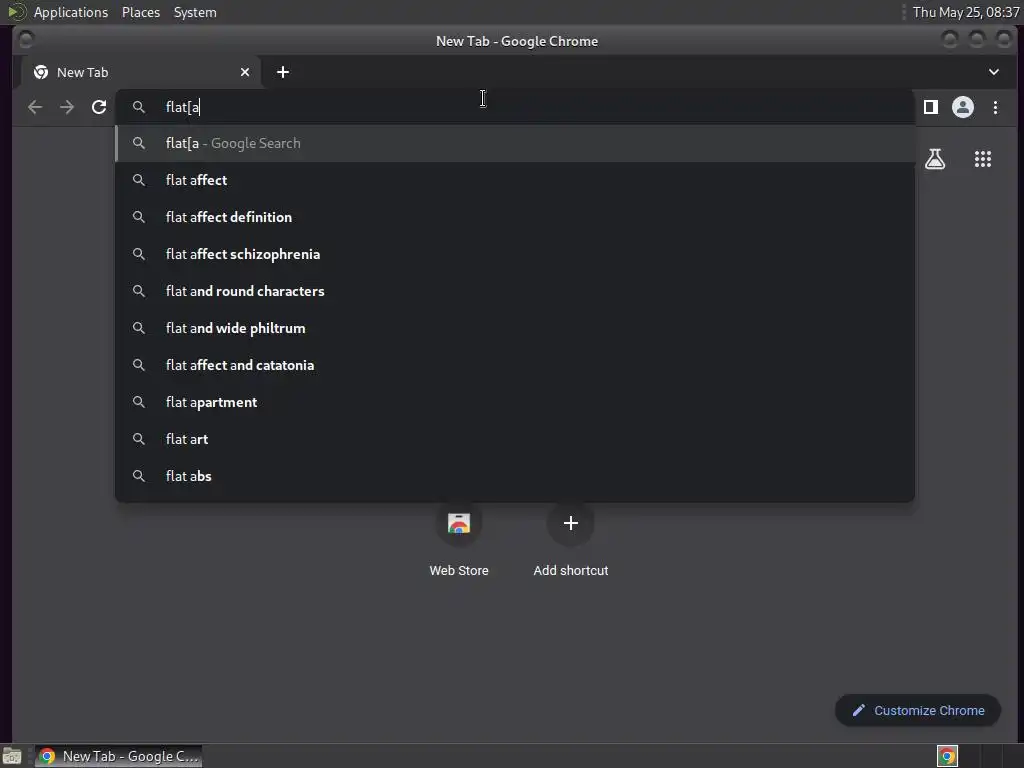The width and height of the screenshot is (1024, 768).
Task: Open the System menu
Action: (195, 12)
